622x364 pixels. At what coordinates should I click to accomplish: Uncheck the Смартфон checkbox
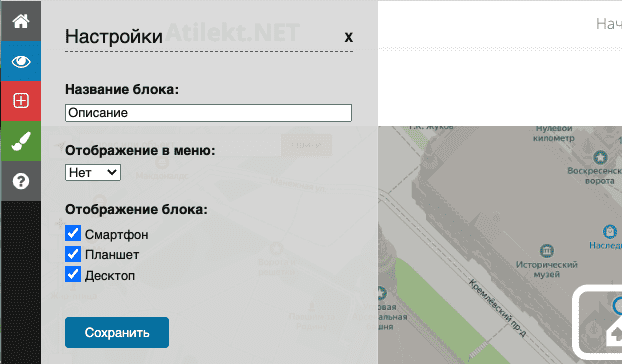[73, 233]
